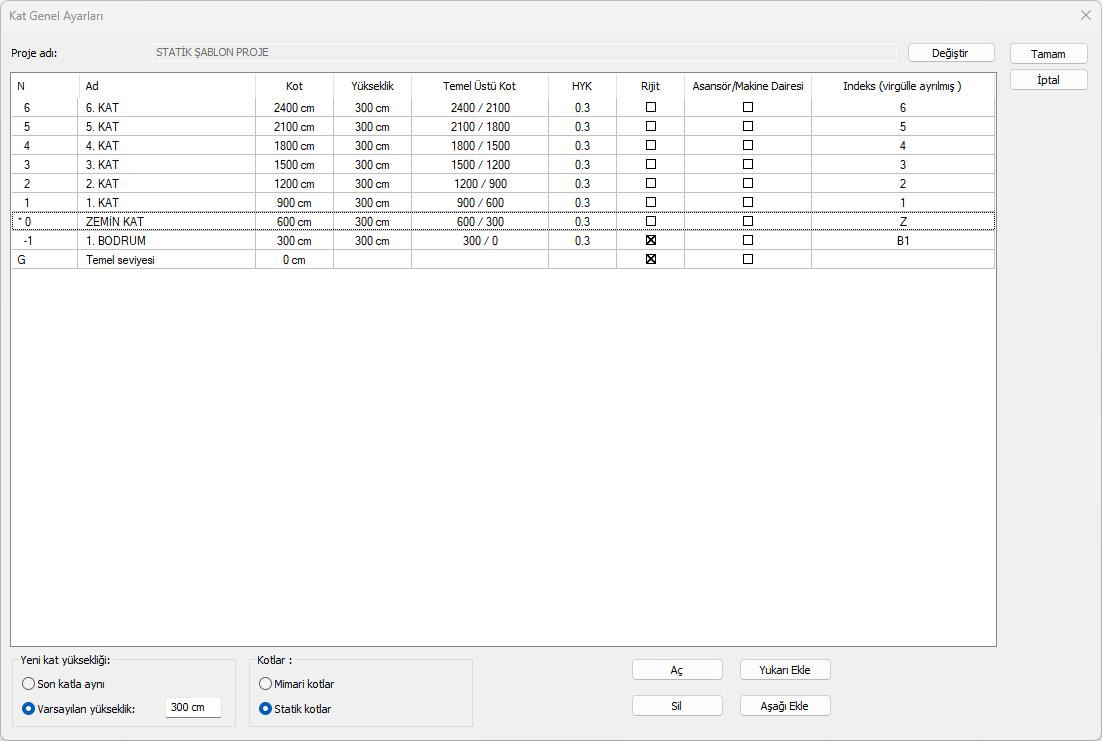Select the 'Varsayılan yükseklik' radio option
The width and height of the screenshot is (1102, 741).
click(x=29, y=708)
